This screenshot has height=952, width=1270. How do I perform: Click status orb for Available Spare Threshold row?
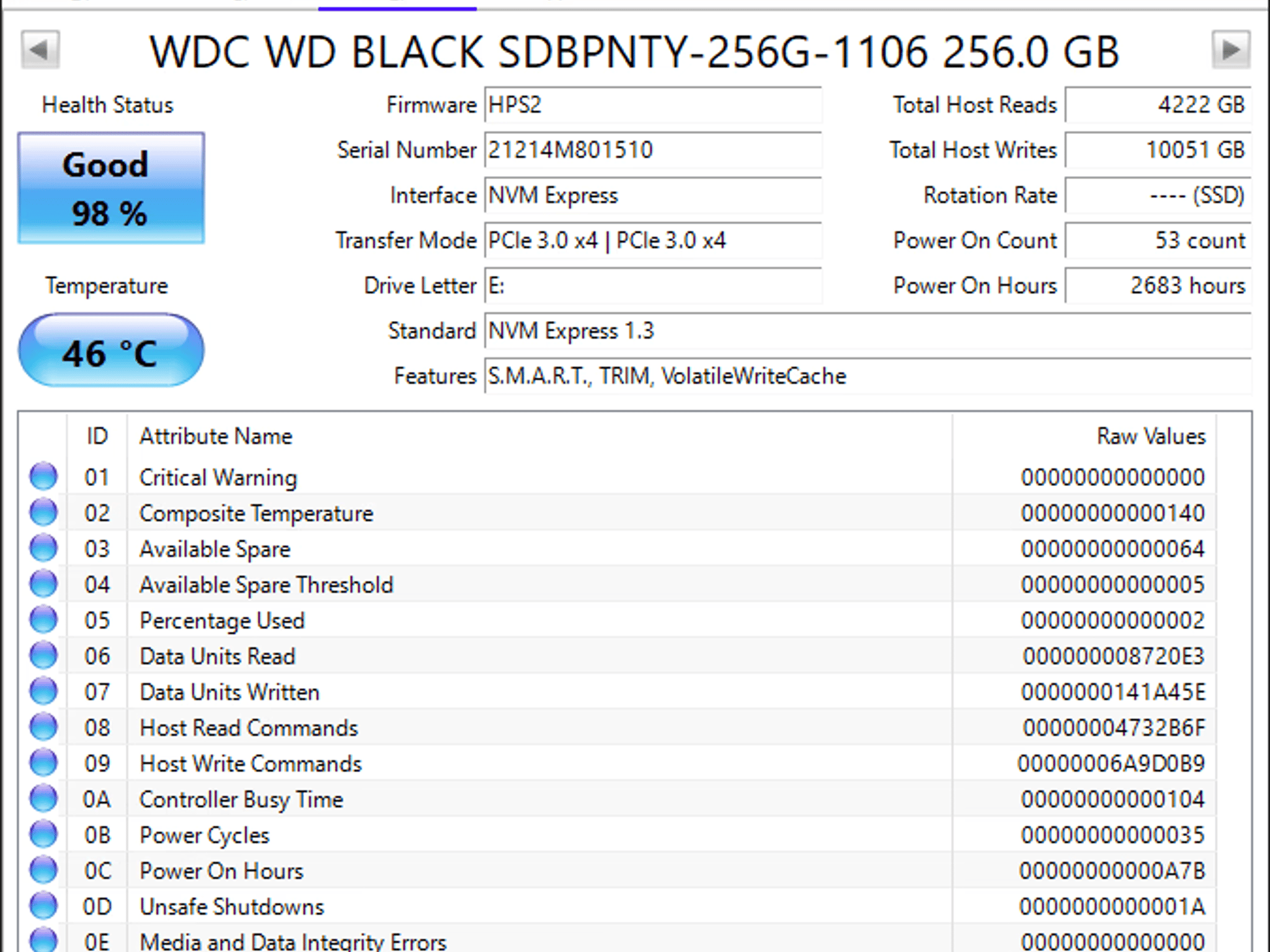coord(43,584)
